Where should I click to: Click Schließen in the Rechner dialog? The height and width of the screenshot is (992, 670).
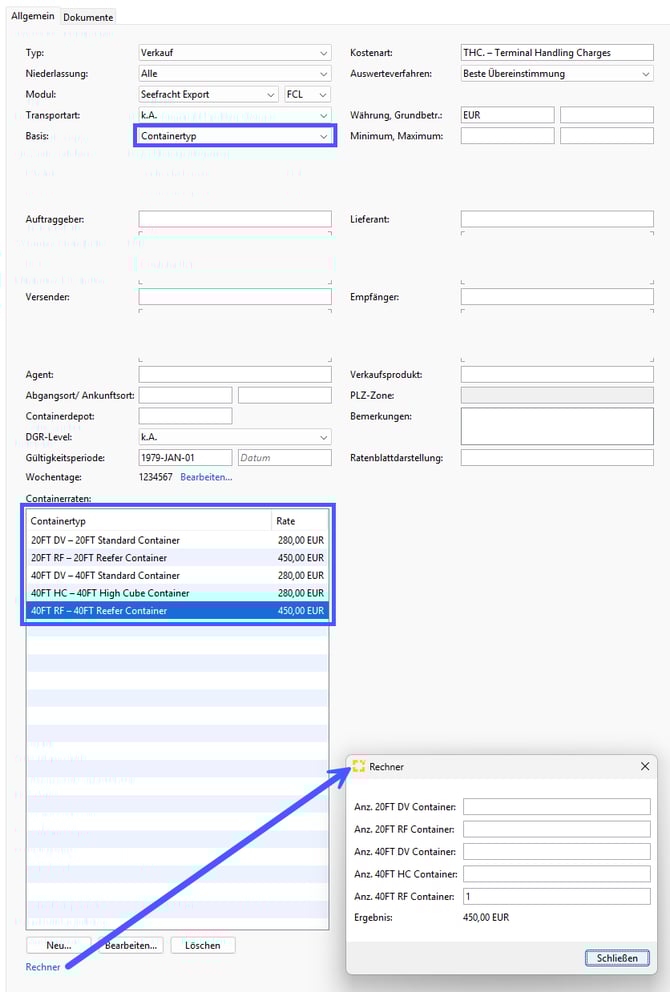click(617, 958)
